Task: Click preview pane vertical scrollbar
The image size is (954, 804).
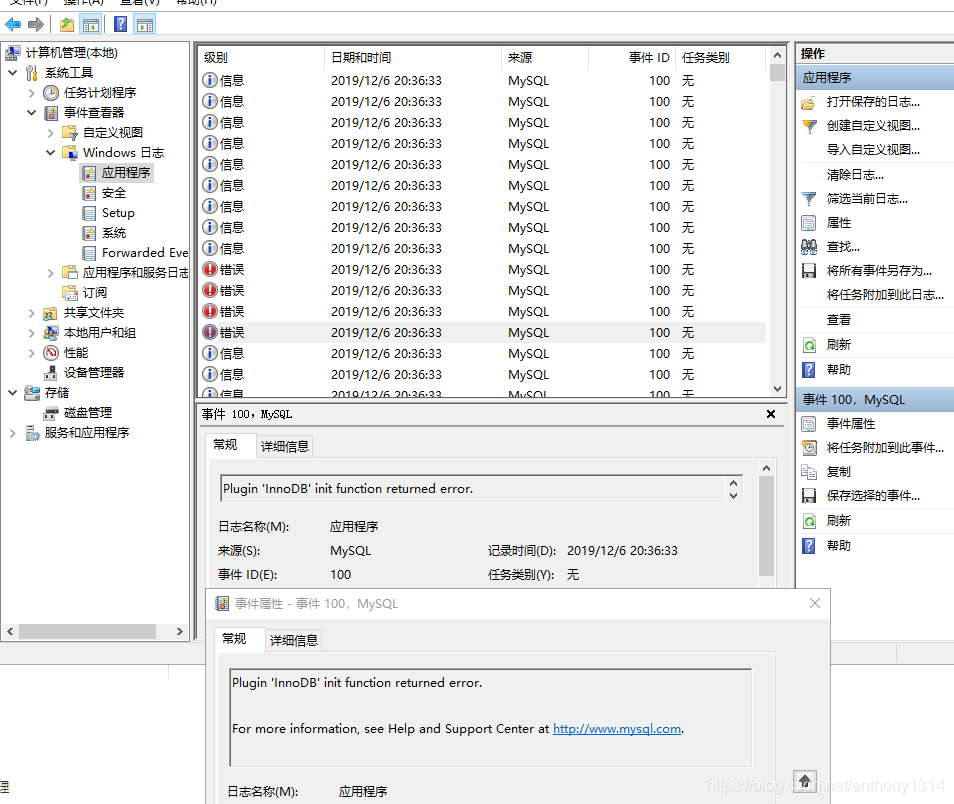Action: [767, 526]
